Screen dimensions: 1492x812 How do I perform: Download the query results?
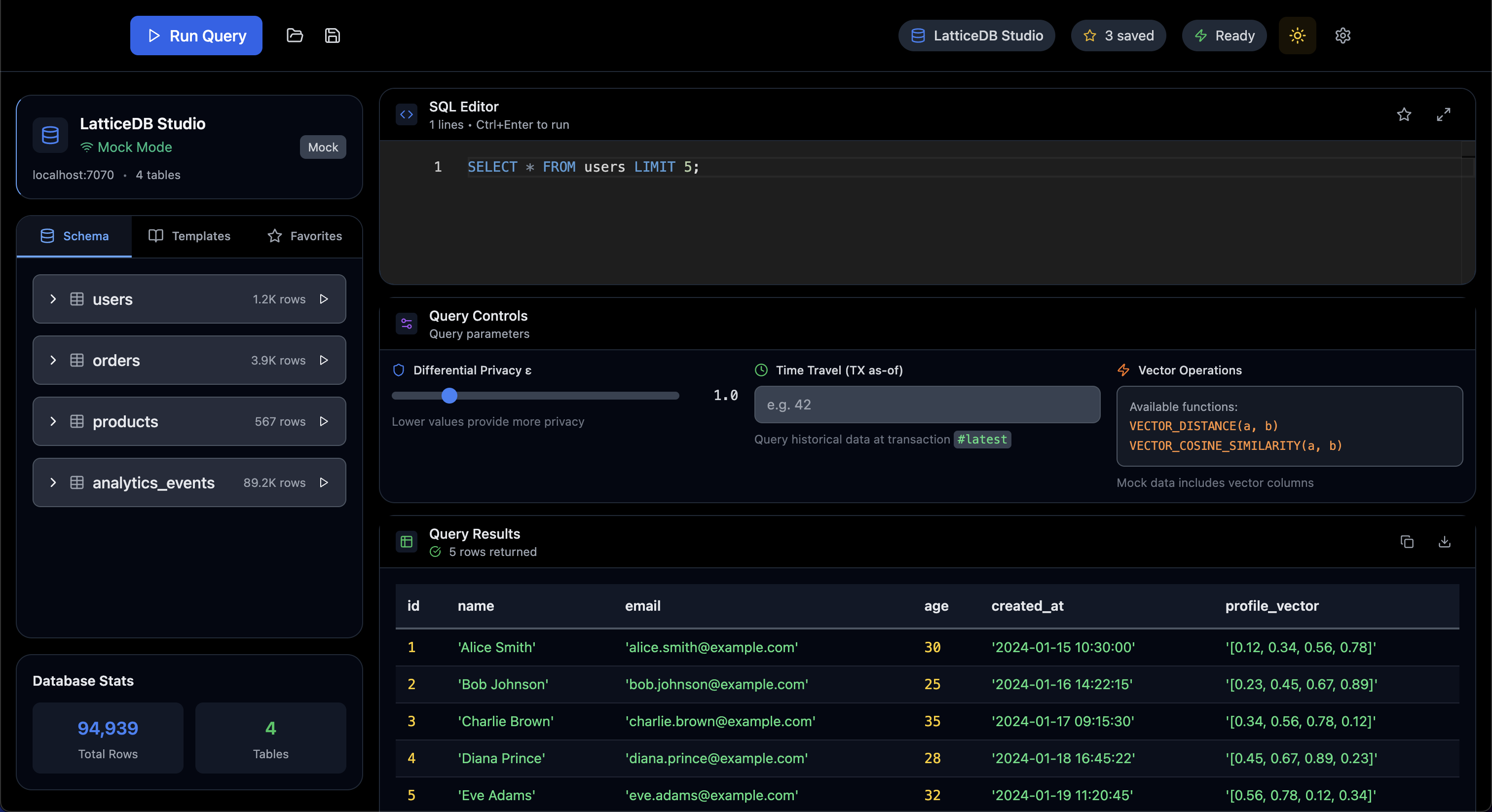(1445, 542)
